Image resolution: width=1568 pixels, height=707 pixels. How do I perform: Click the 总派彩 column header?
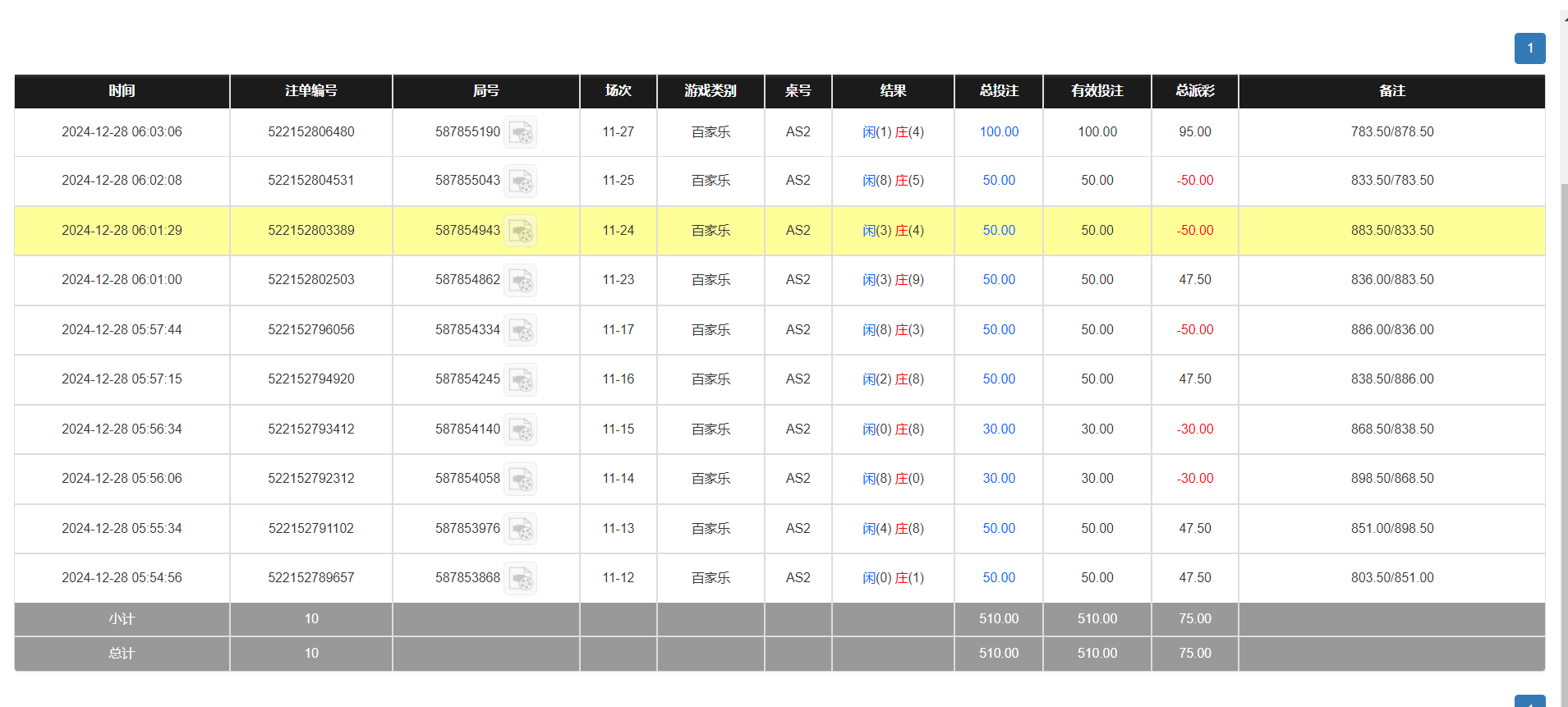(x=1194, y=91)
